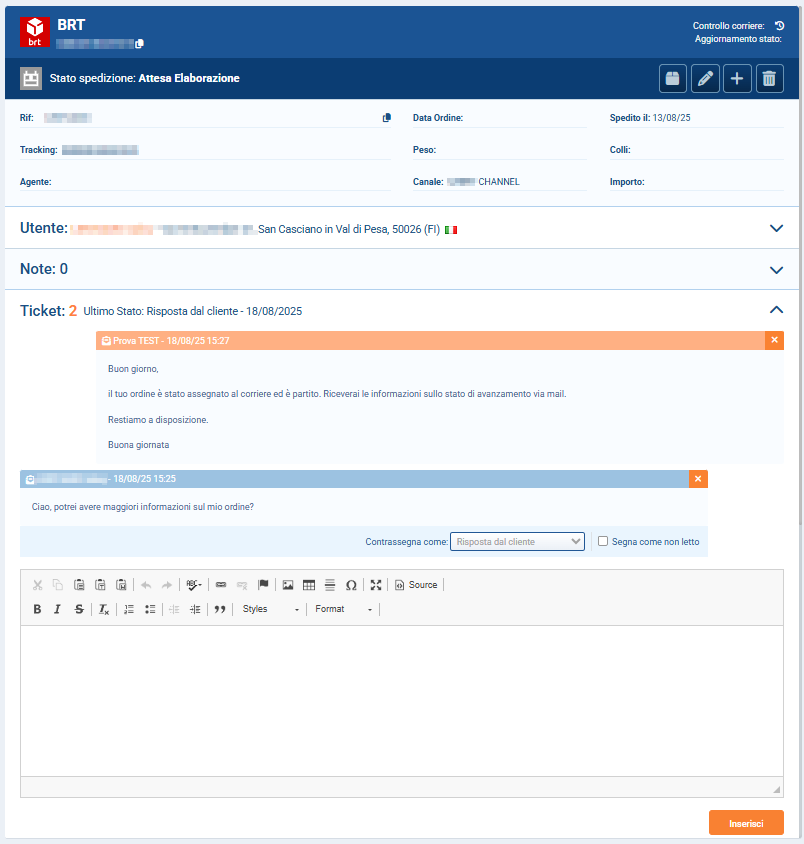The height and width of the screenshot is (844, 804).
Task: Maximize the editor with fullscreen icon
Action: point(376,585)
